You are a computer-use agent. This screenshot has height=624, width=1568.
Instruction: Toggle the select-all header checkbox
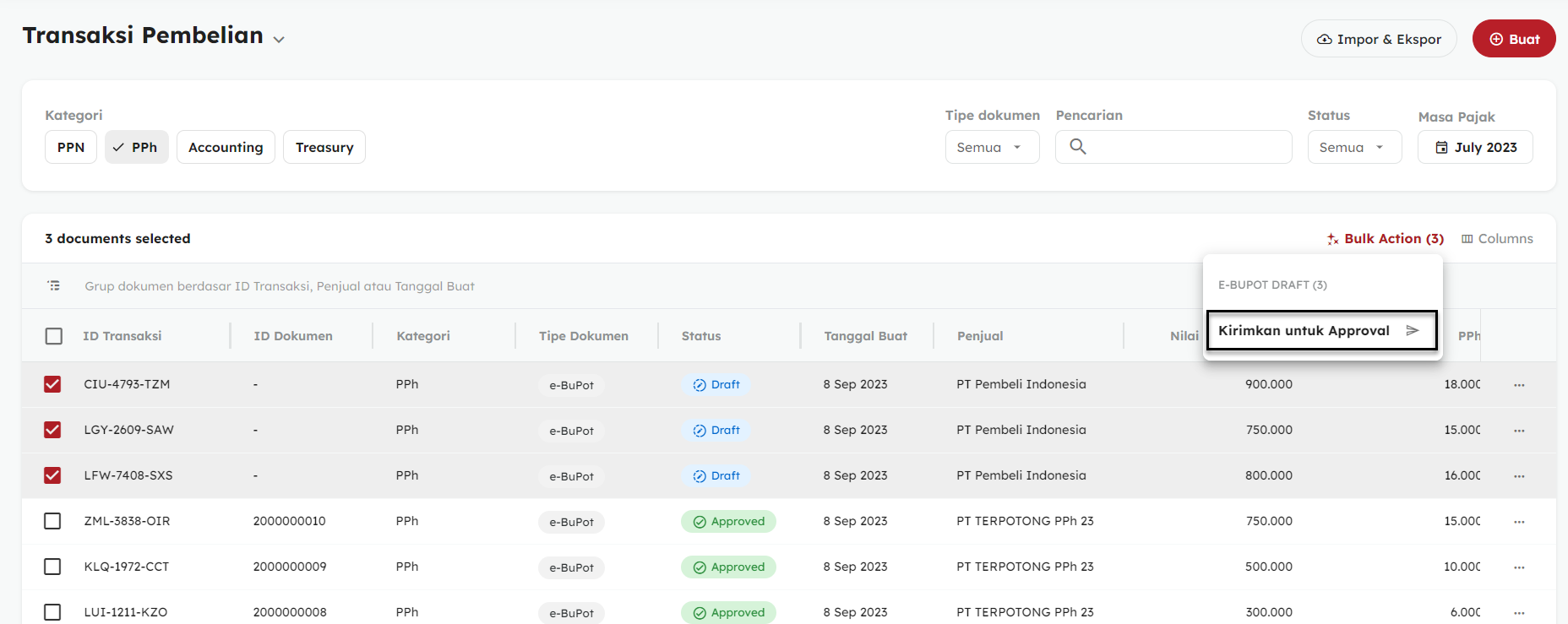[54, 336]
